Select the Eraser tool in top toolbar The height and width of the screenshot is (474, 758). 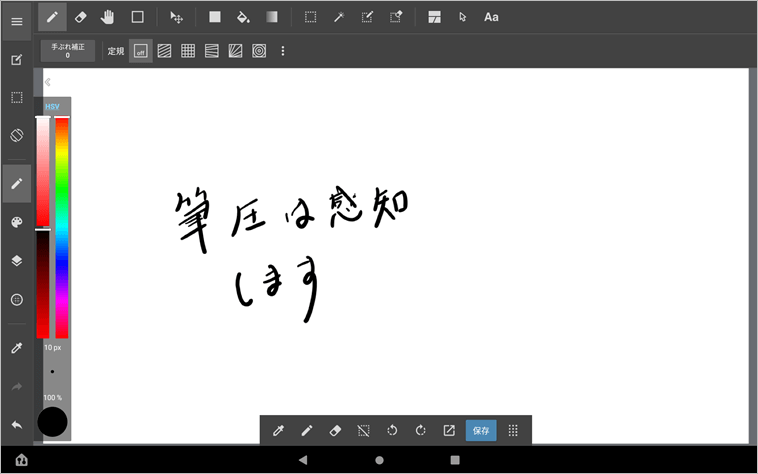tap(81, 17)
